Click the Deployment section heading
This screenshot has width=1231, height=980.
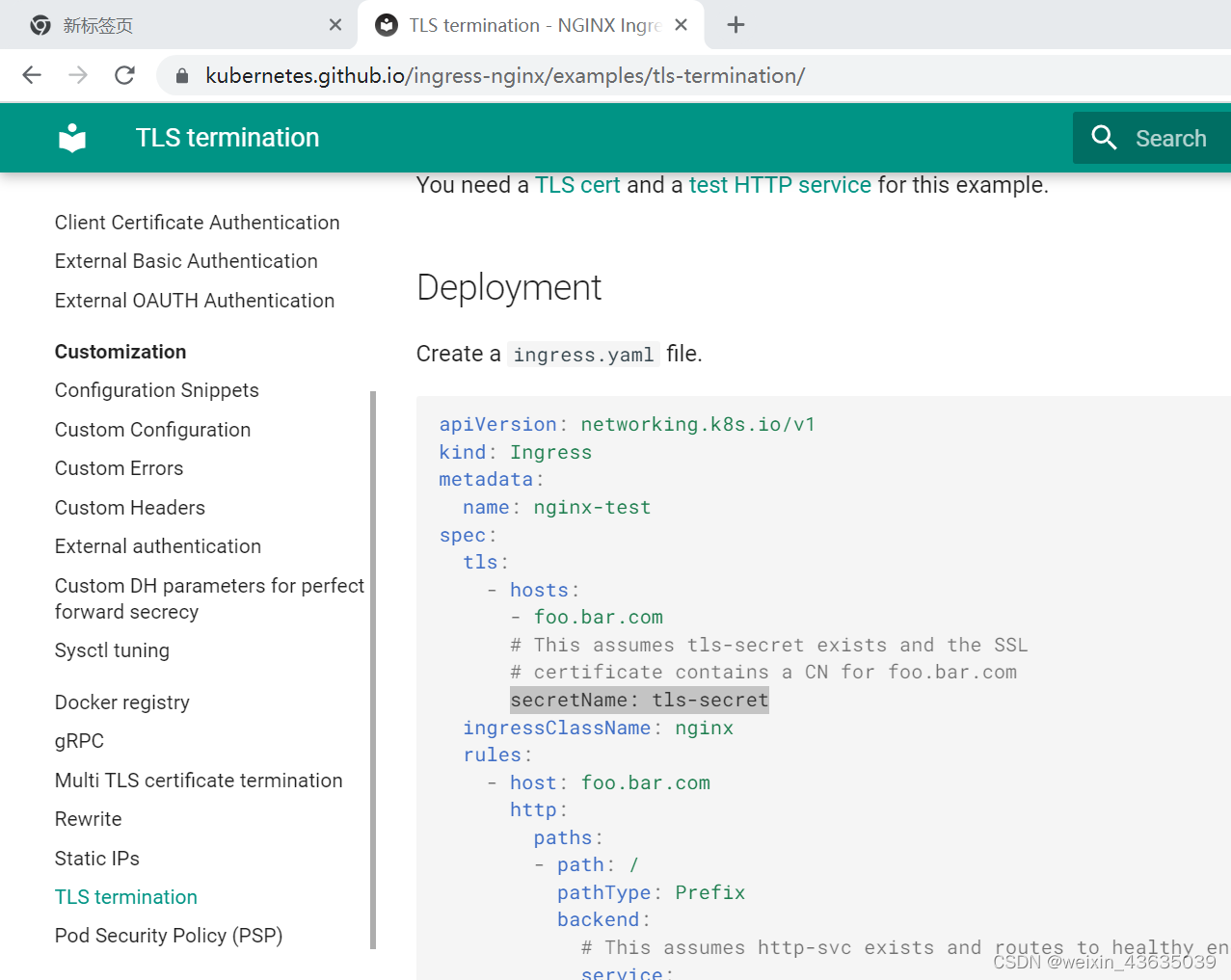(x=509, y=287)
